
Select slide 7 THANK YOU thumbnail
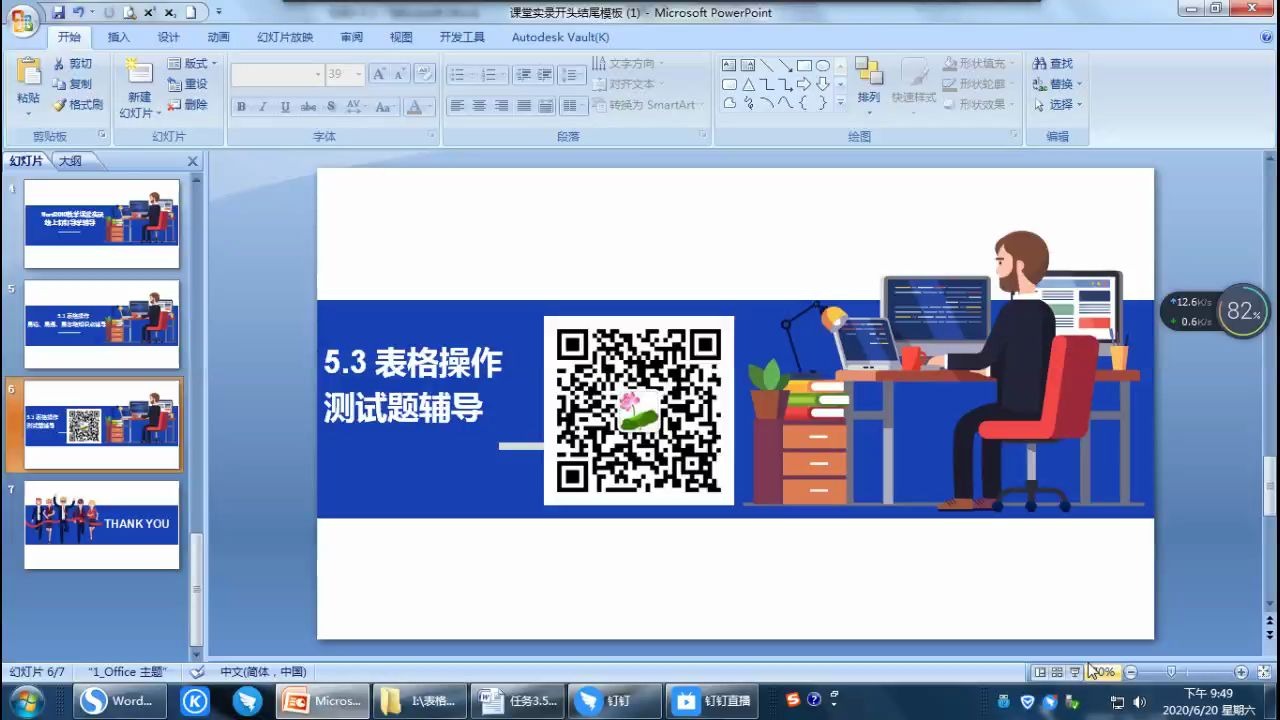(102, 525)
